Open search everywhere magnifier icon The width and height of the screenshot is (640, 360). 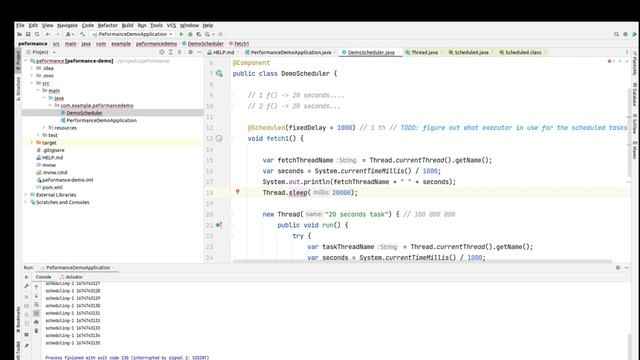coord(616,34)
